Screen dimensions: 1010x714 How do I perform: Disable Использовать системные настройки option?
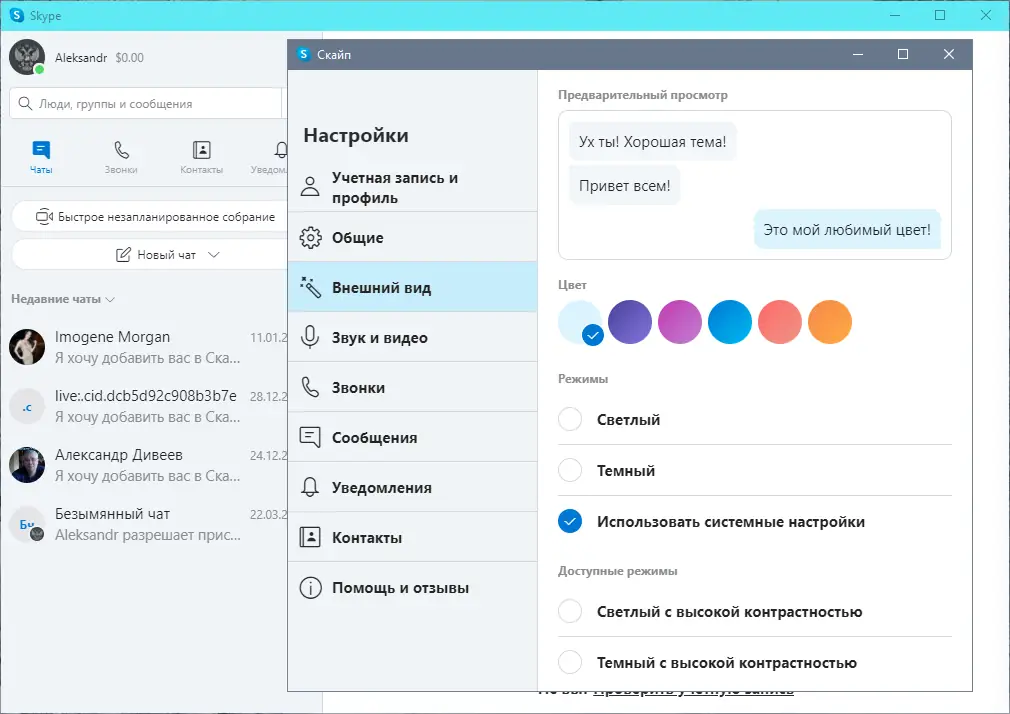pos(569,521)
